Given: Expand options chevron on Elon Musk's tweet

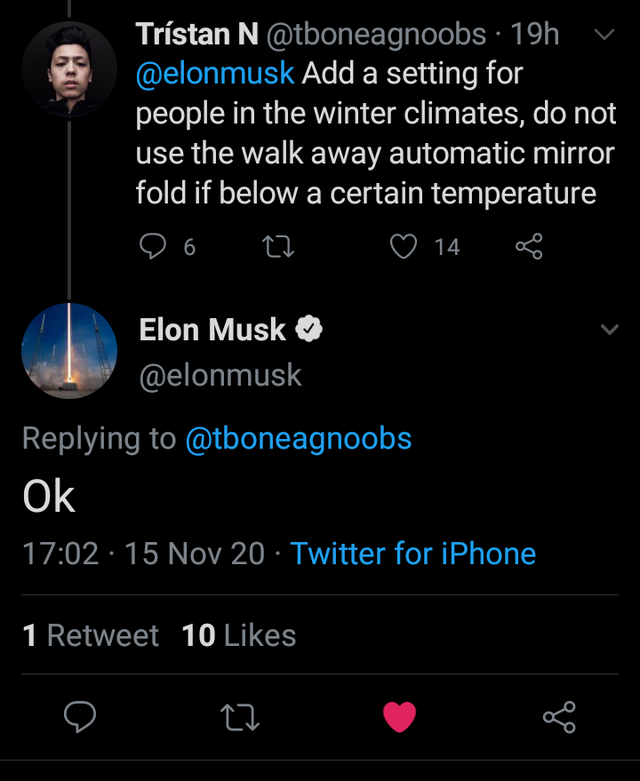Looking at the screenshot, I should [x=608, y=329].
